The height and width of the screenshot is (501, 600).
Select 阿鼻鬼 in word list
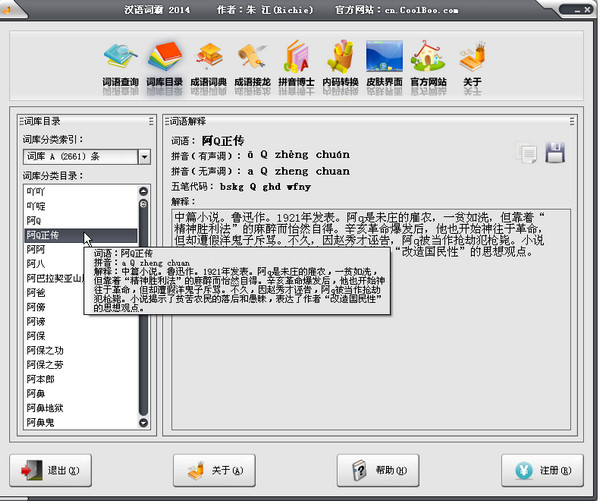click(x=80, y=423)
